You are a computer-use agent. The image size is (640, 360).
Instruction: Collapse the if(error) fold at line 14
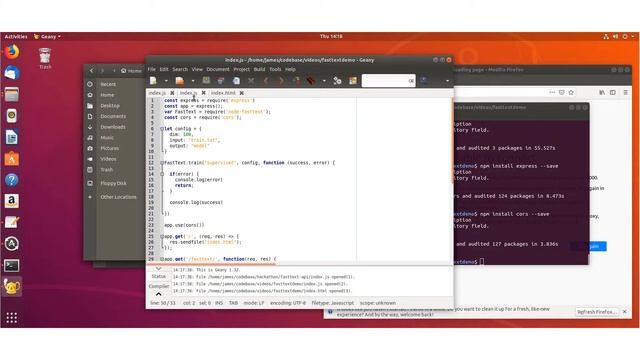(162, 174)
